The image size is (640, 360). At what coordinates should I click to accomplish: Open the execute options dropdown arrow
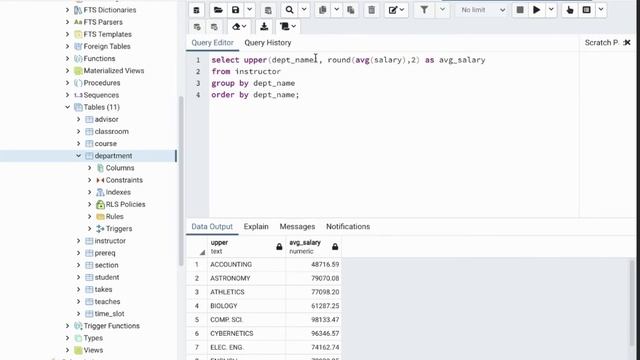tap(551, 10)
